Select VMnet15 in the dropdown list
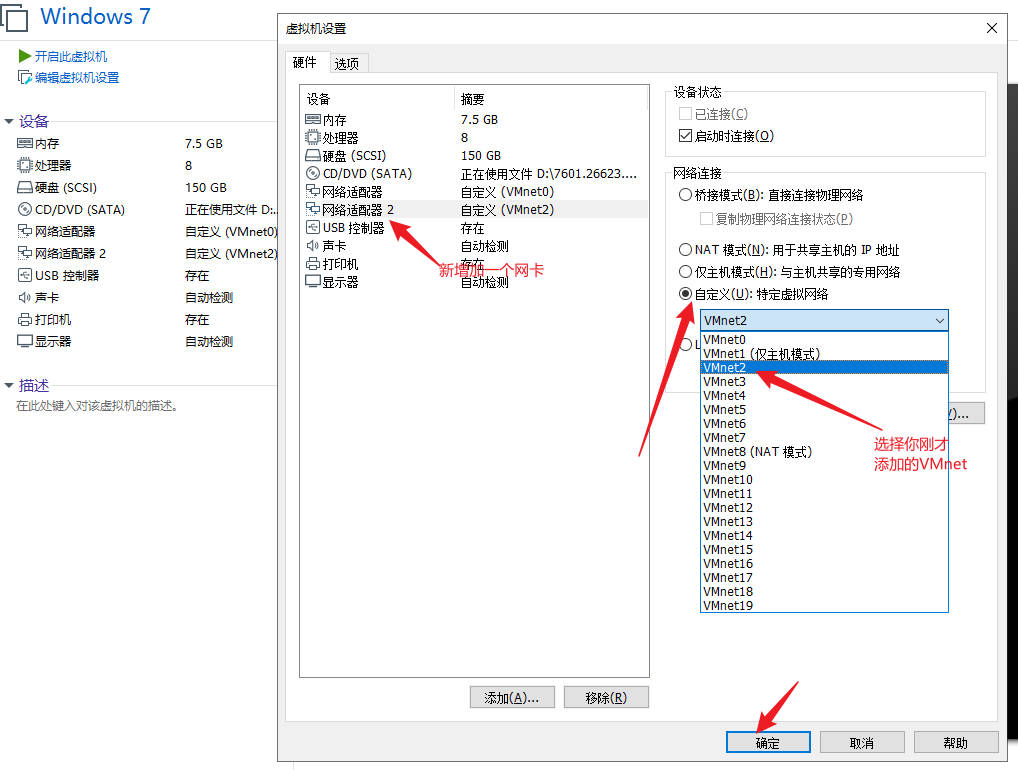 (x=824, y=550)
